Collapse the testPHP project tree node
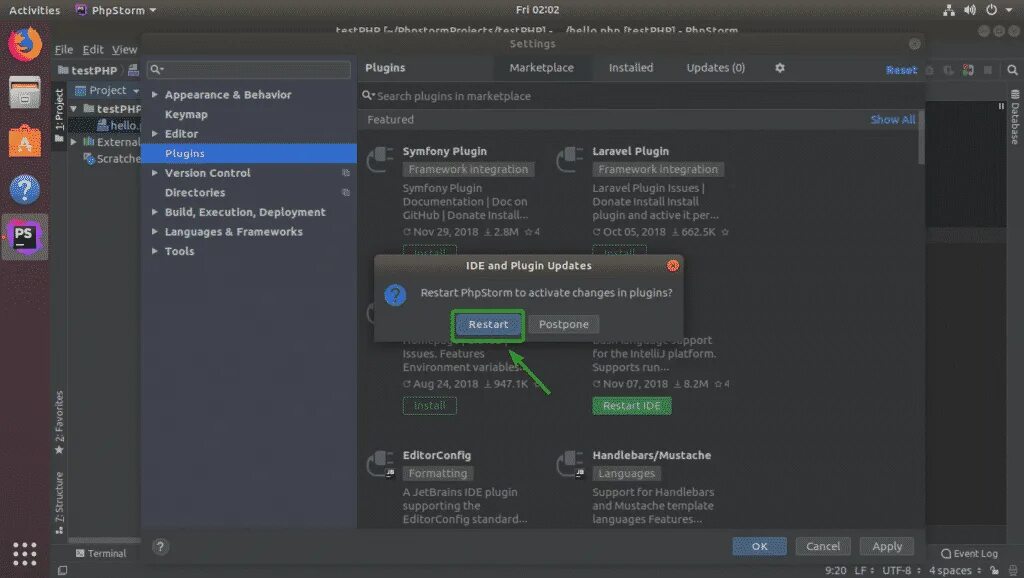The height and width of the screenshot is (578, 1024). pyautogui.click(x=74, y=109)
